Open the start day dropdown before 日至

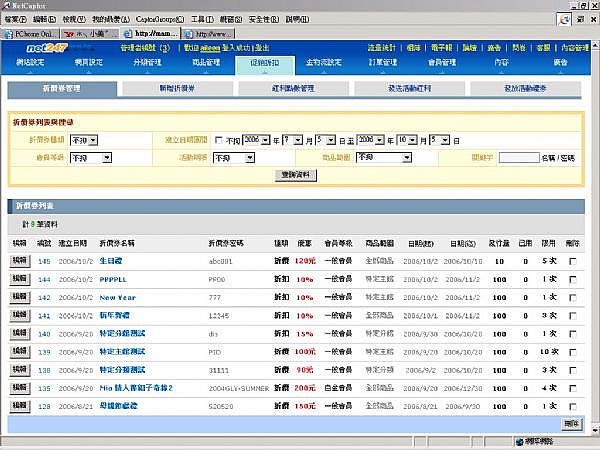click(x=326, y=140)
